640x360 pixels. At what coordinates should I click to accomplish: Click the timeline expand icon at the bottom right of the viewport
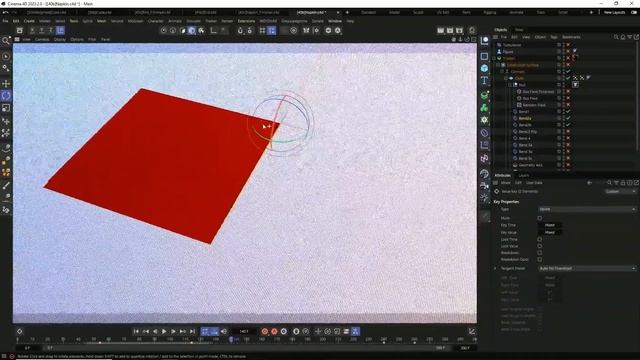point(472,331)
